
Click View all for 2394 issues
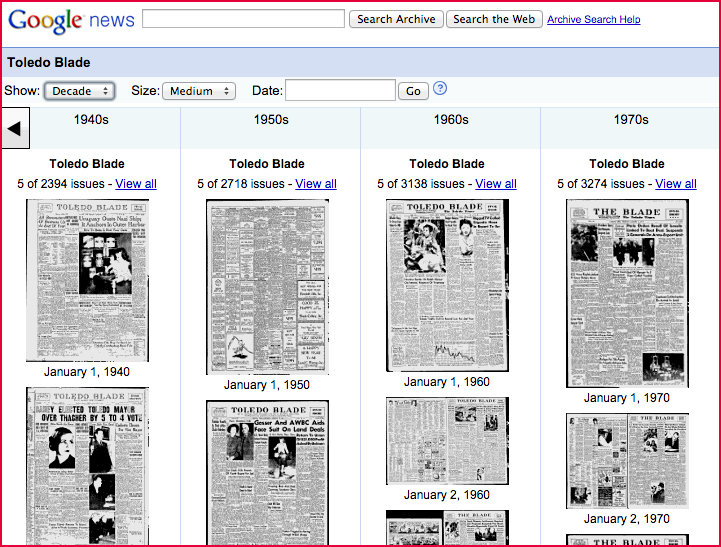pyautogui.click(x=136, y=184)
